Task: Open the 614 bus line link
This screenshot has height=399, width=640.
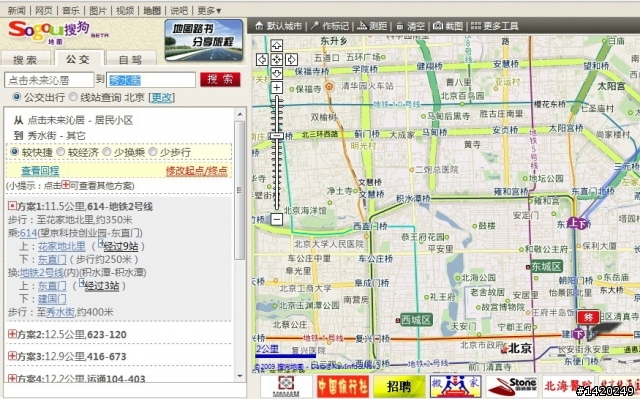Action: coord(28,233)
